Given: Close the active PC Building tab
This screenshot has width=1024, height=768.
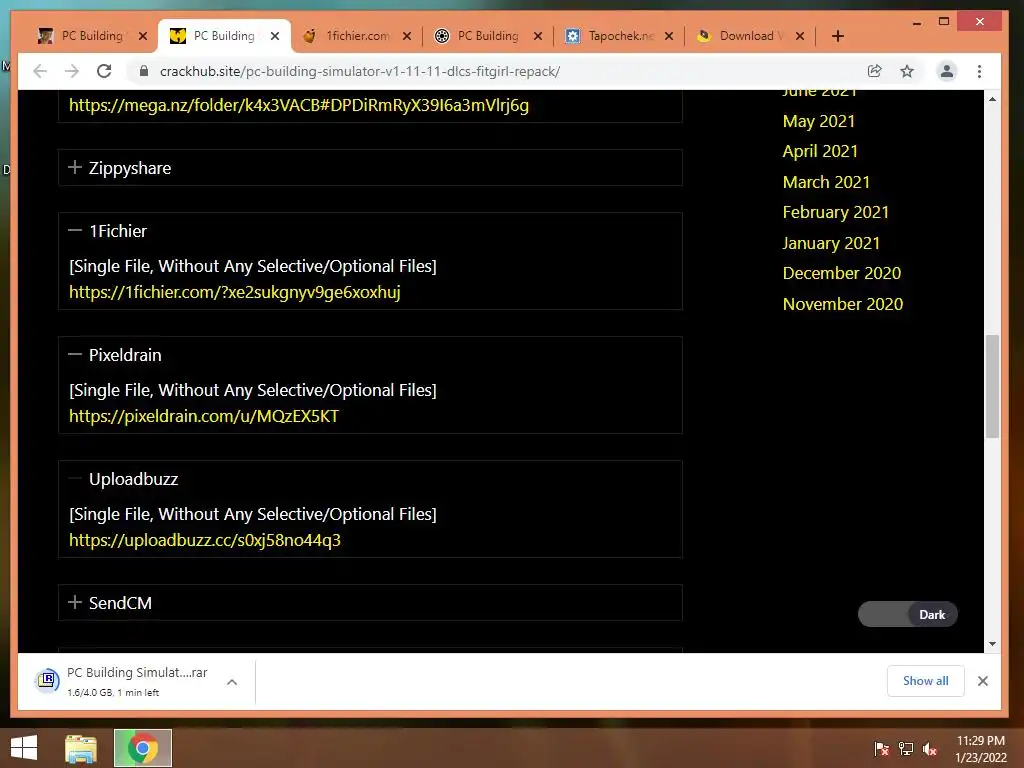Looking at the screenshot, I should (x=275, y=36).
